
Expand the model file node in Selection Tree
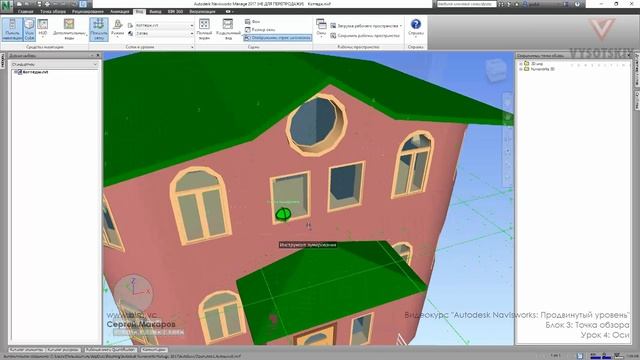tap(15, 72)
